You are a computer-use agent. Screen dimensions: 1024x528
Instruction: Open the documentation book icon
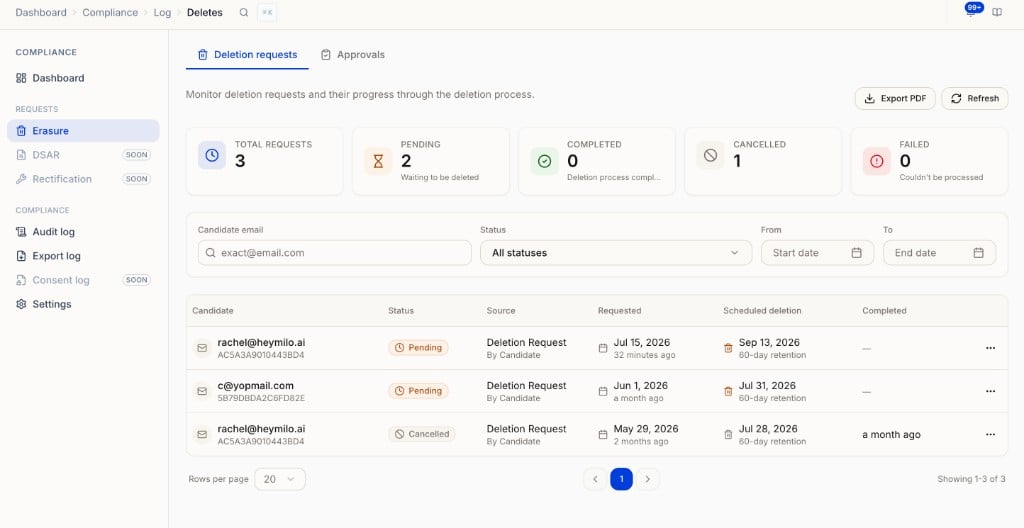(x=997, y=12)
